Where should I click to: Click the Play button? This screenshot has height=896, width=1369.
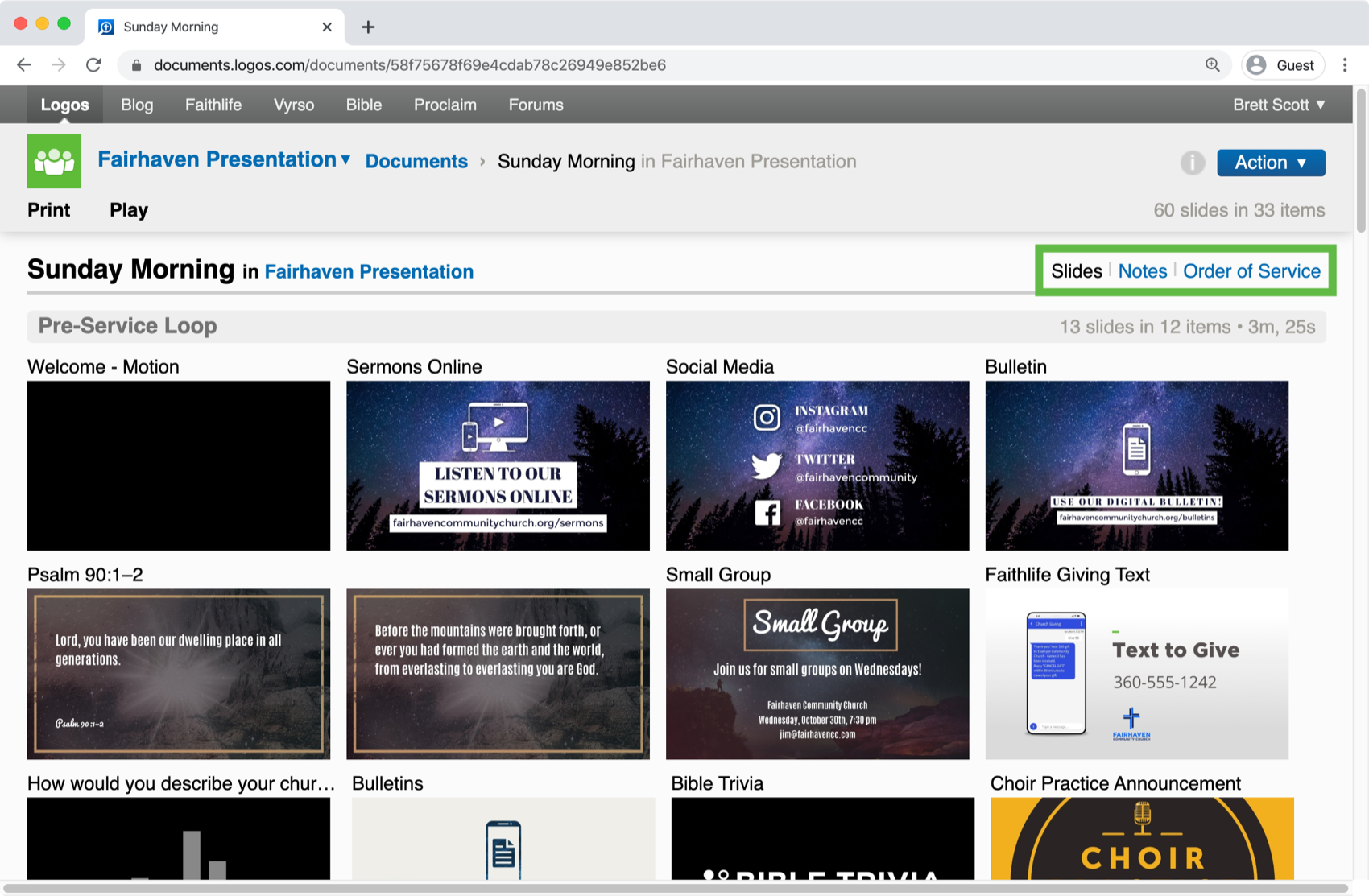[129, 210]
